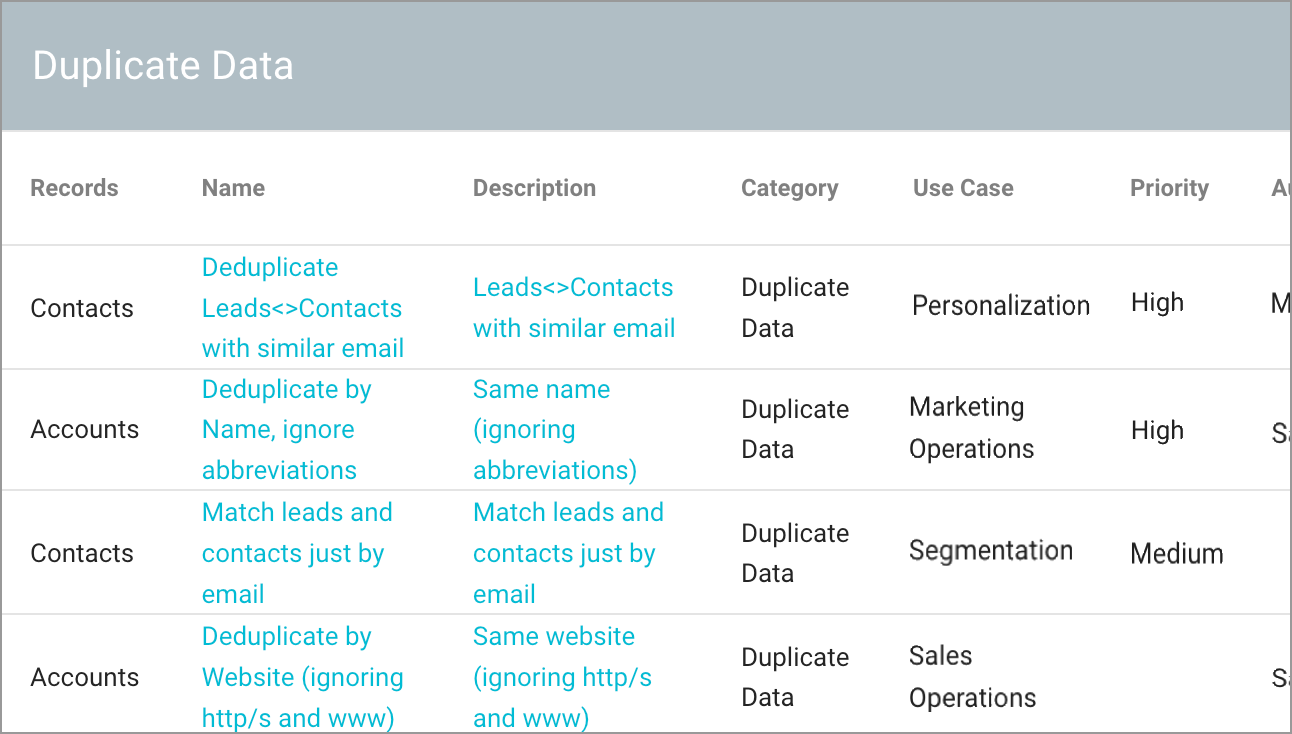Select the Accounts record in the second row

(x=85, y=429)
